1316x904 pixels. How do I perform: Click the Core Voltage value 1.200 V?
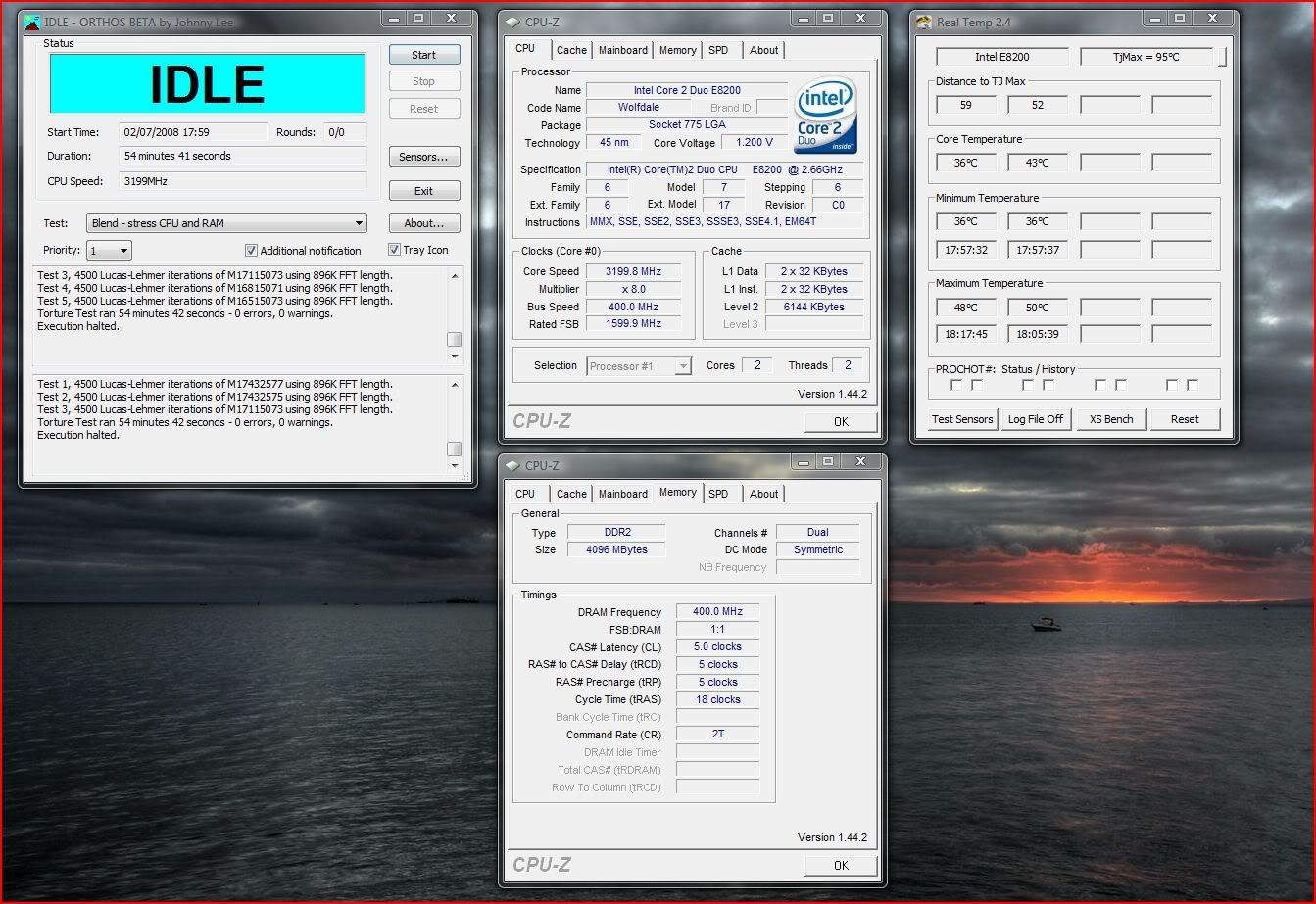(755, 143)
